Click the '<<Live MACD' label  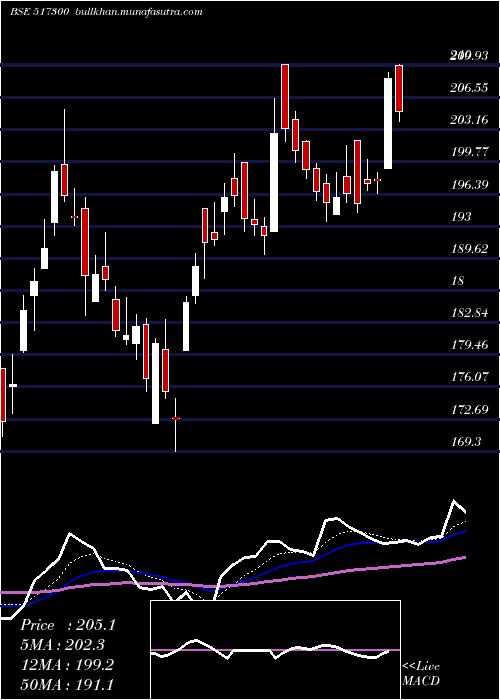421,674
